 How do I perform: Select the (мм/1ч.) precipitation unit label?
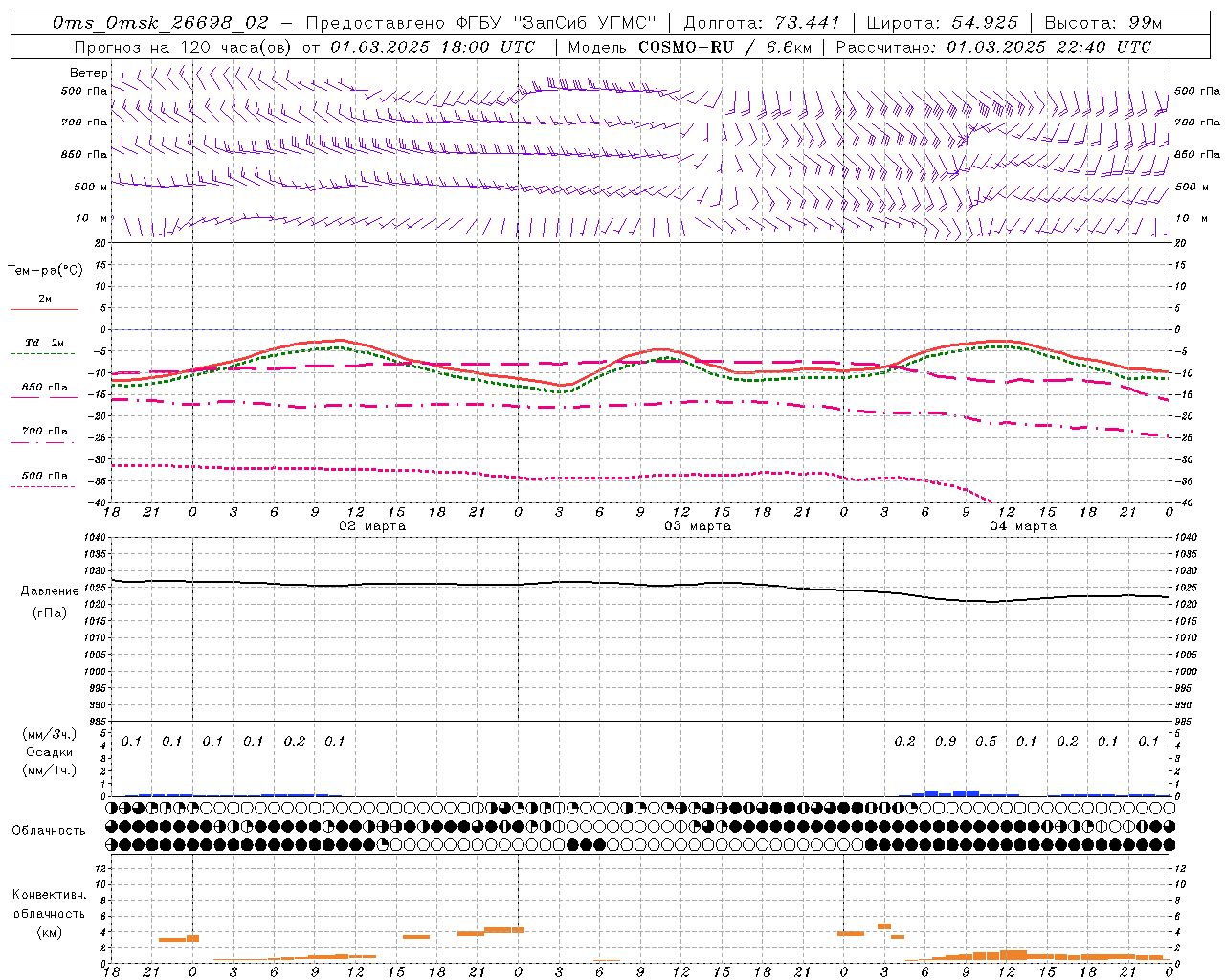point(49,770)
